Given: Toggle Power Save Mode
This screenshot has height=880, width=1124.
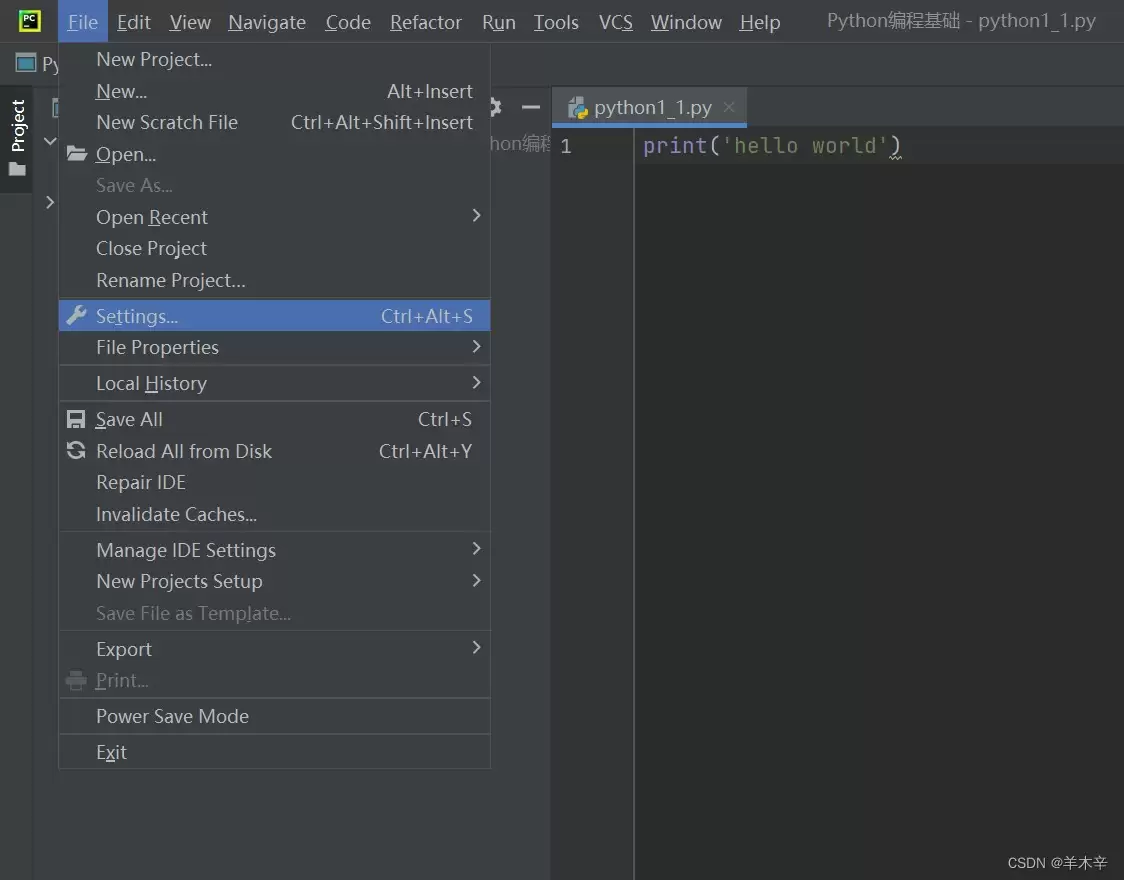Looking at the screenshot, I should 275,716.
